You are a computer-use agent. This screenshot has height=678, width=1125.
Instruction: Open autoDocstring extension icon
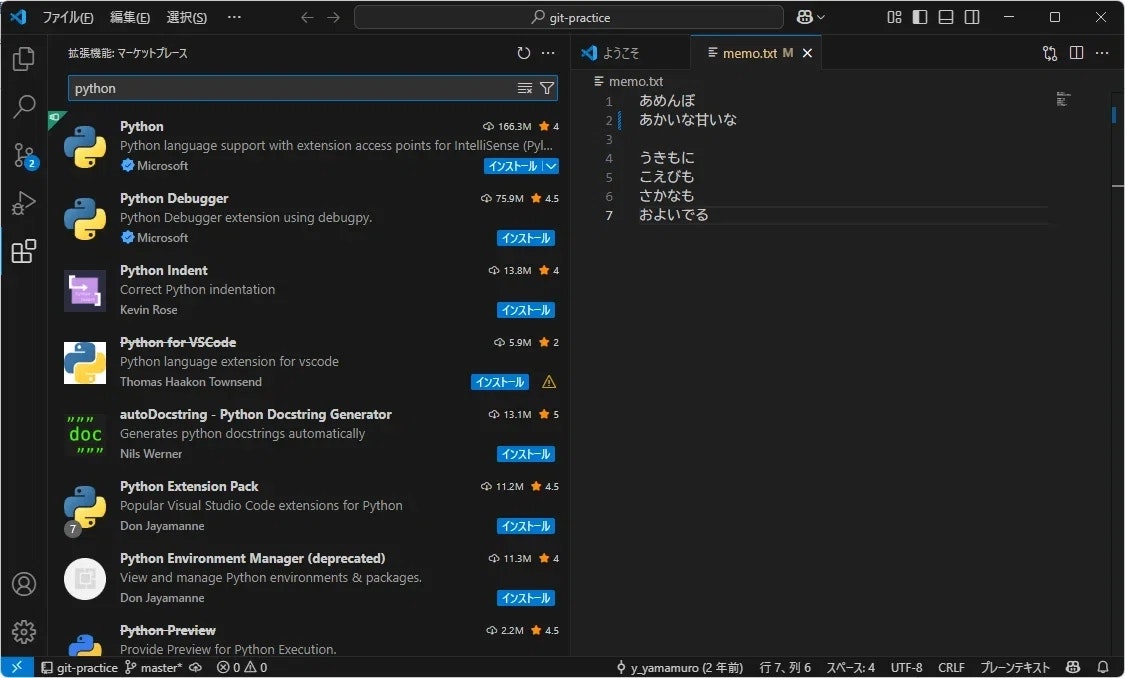pos(85,435)
